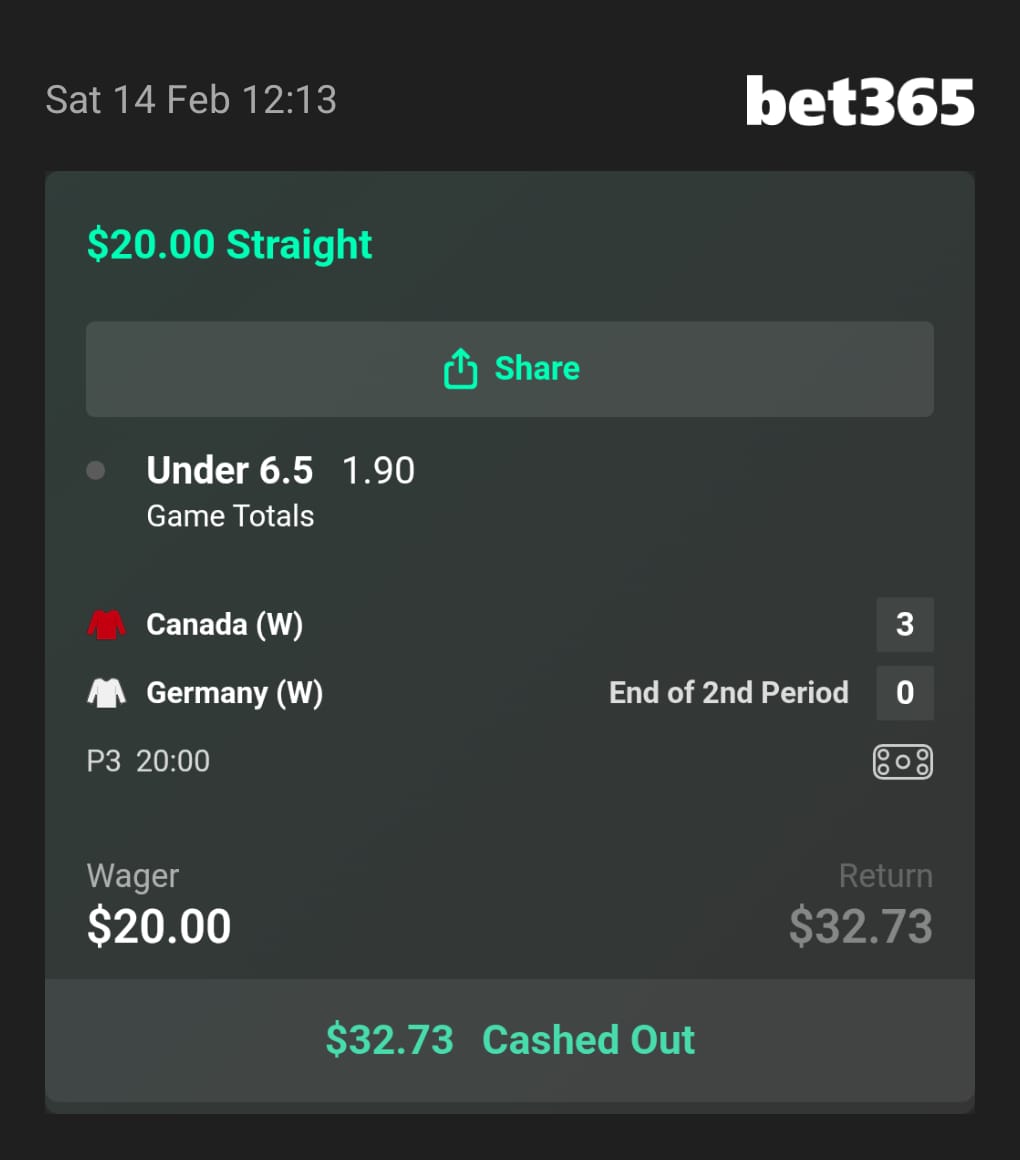1020x1160 pixels.
Task: Click the 1.90 odds value
Action: point(378,470)
